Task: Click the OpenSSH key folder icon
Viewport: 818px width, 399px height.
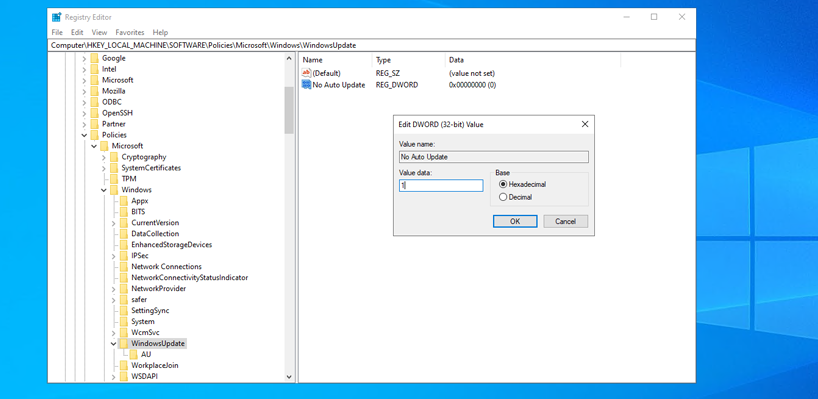Action: click(94, 113)
